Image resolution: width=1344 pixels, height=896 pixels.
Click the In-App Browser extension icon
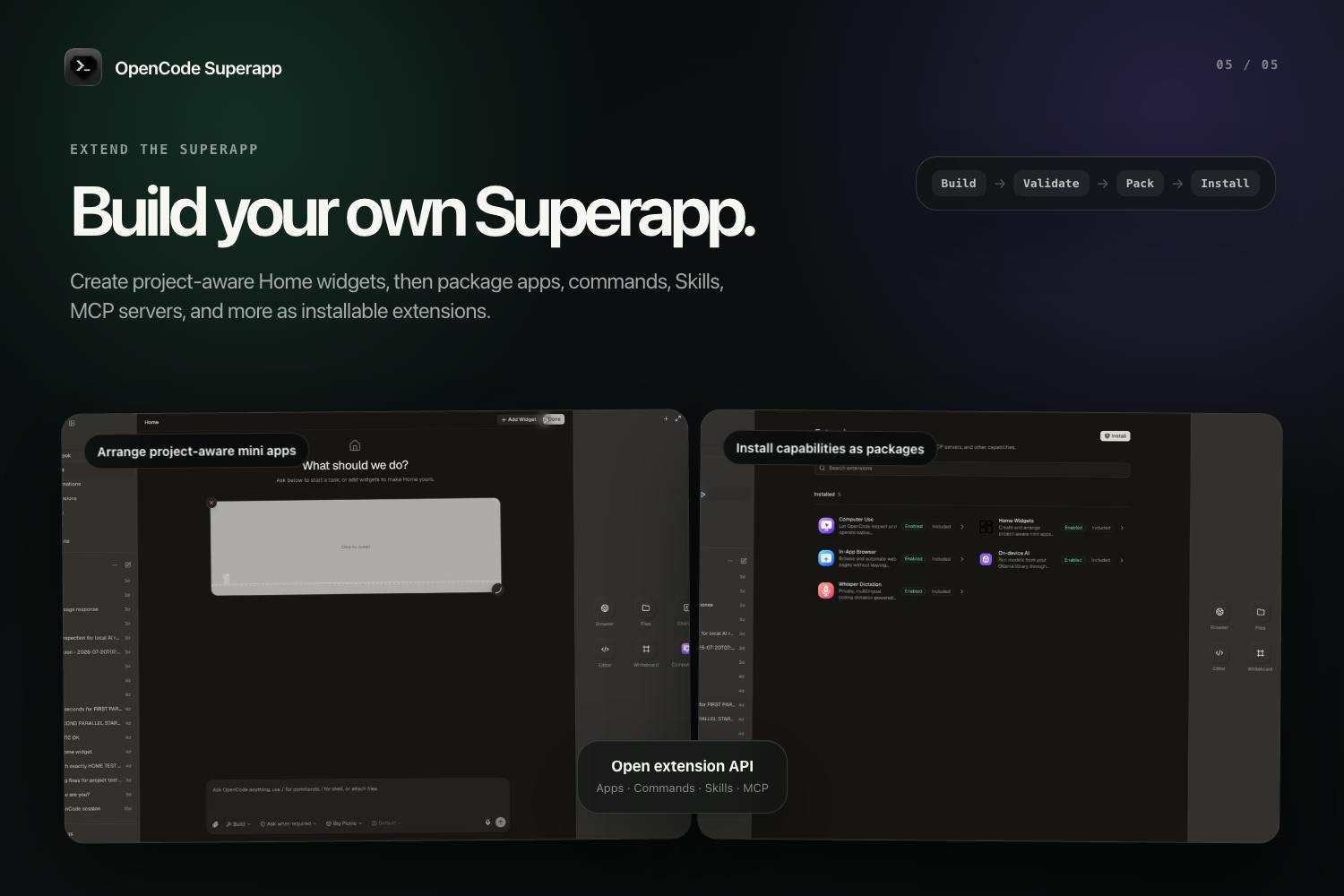826,558
